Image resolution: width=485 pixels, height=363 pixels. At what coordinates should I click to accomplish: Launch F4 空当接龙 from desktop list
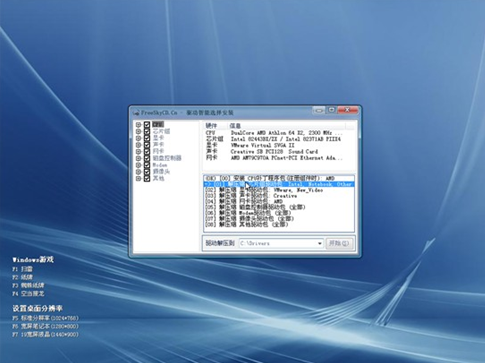[x=28, y=294]
